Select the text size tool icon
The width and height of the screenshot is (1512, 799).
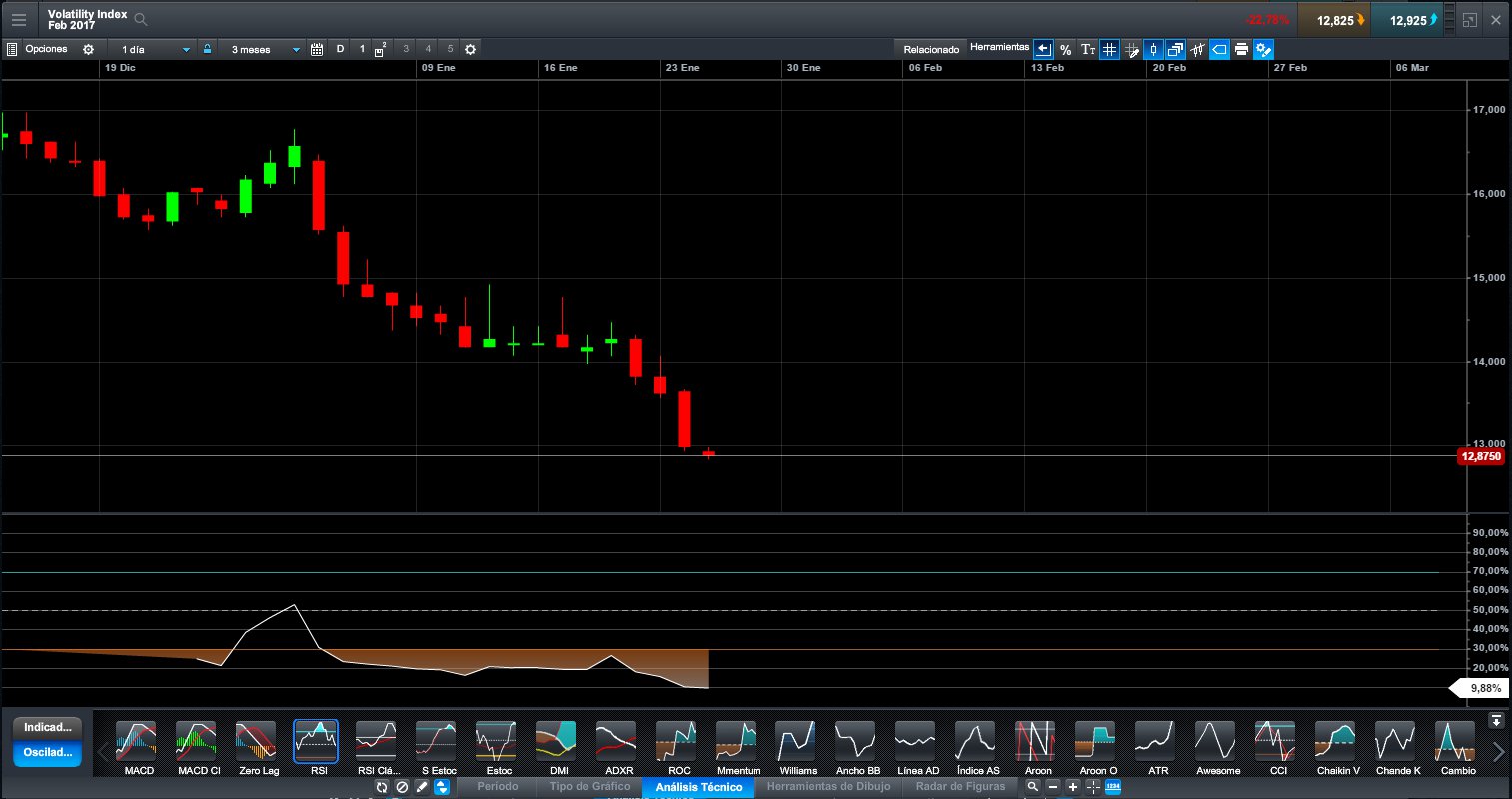1088,49
